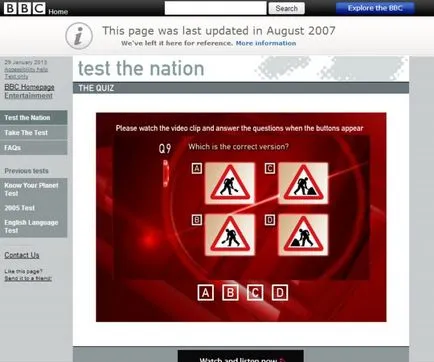Choose answer button C
Screen dimensions: 434x362
point(255,293)
